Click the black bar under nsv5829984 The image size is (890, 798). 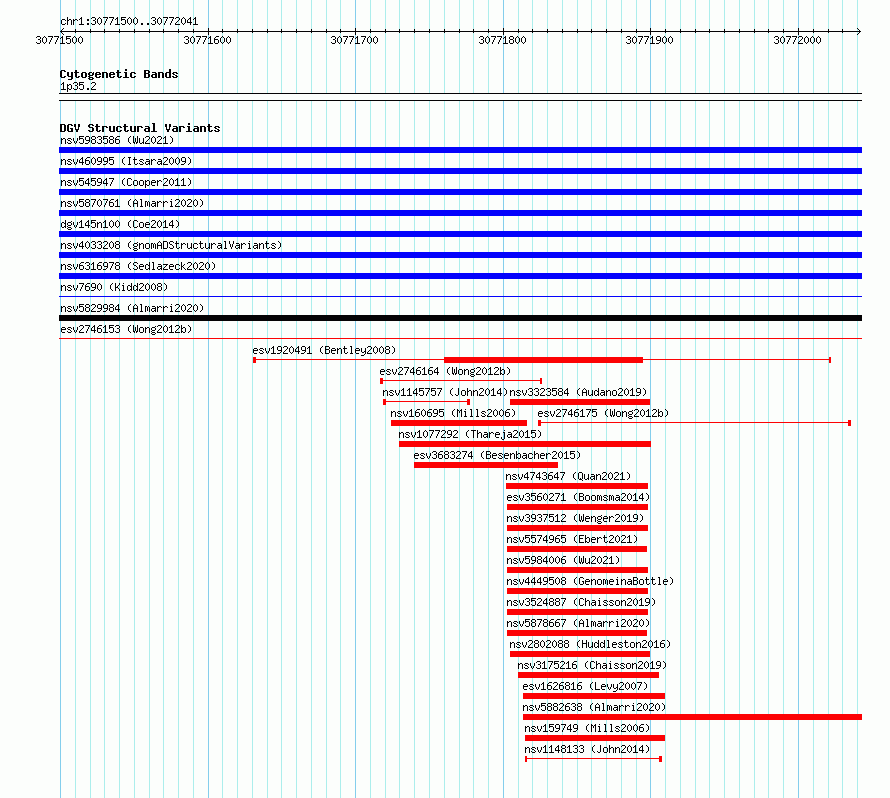[460, 318]
